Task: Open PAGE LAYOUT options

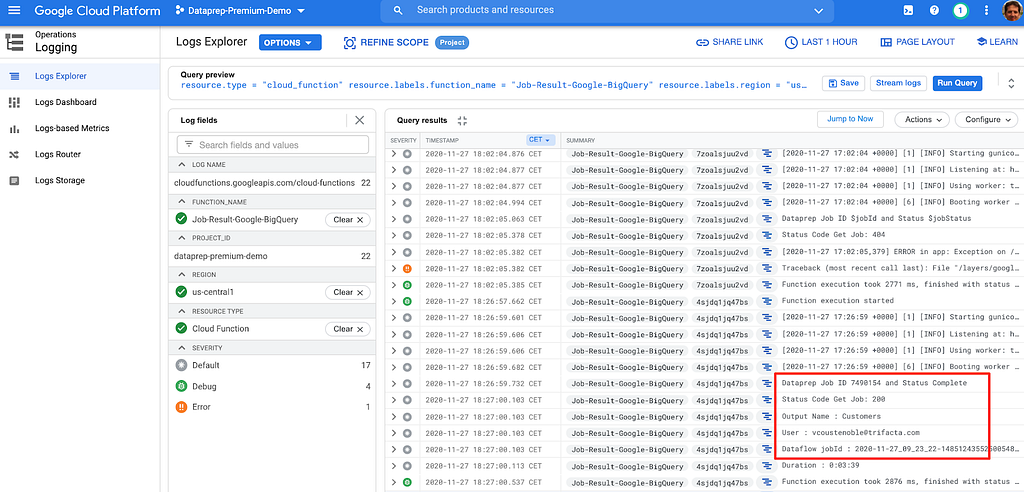Action: pos(918,42)
